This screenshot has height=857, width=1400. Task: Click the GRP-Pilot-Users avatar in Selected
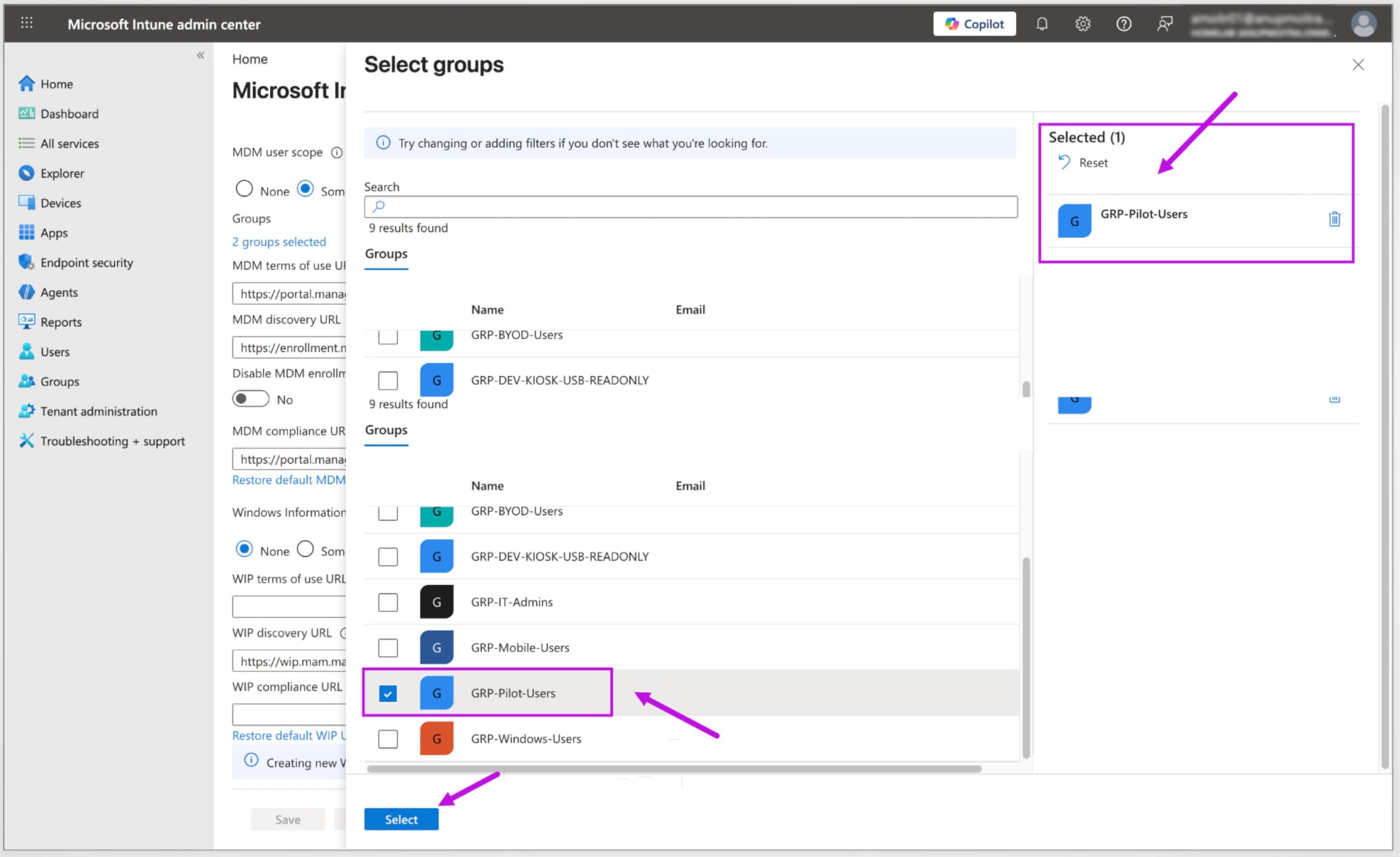coord(1074,221)
